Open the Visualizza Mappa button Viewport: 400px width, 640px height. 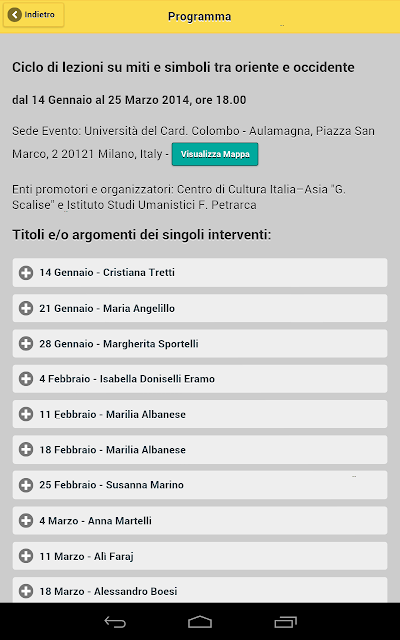tap(215, 154)
